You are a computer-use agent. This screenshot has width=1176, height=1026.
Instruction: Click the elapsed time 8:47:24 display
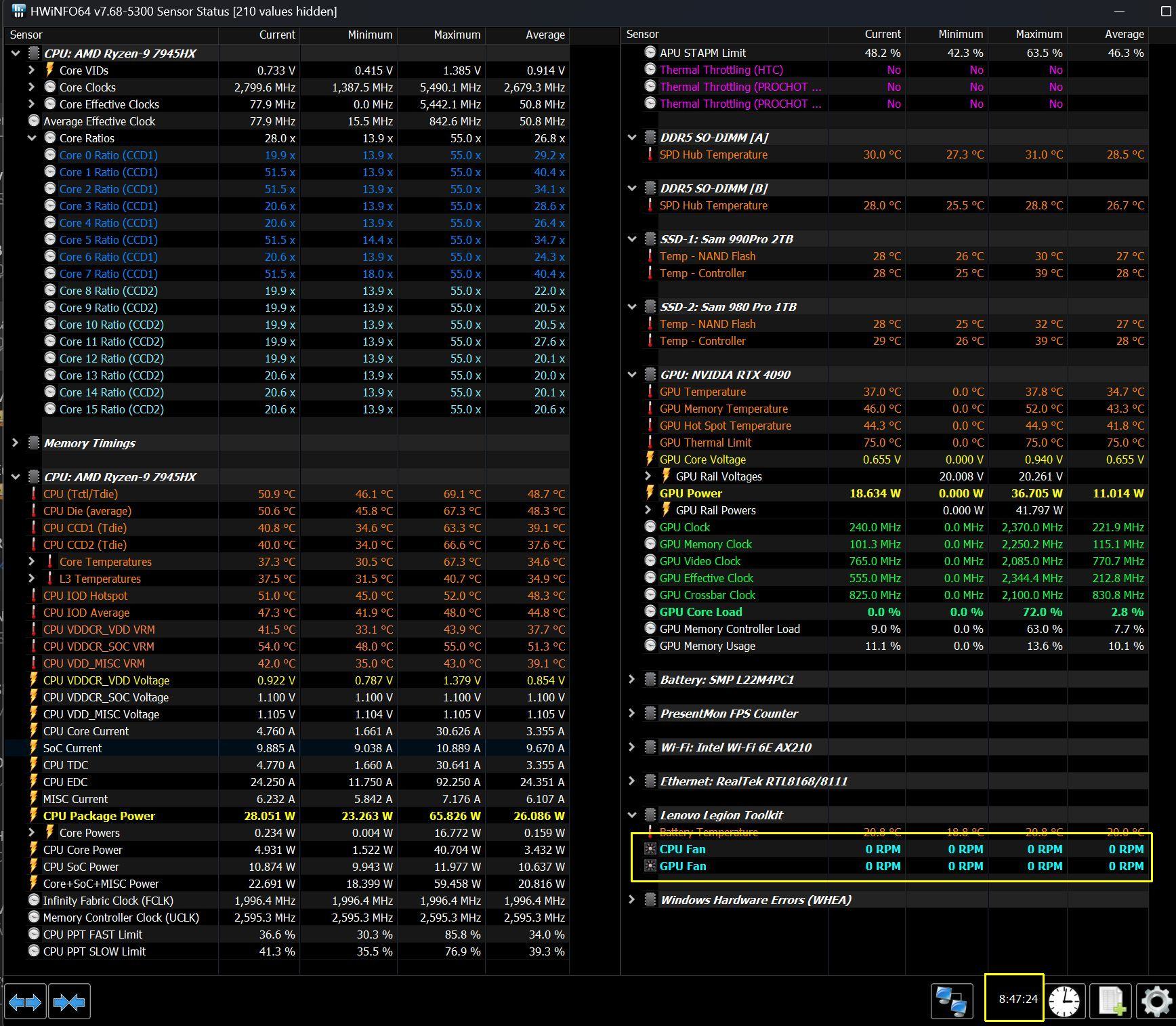tap(1018, 999)
